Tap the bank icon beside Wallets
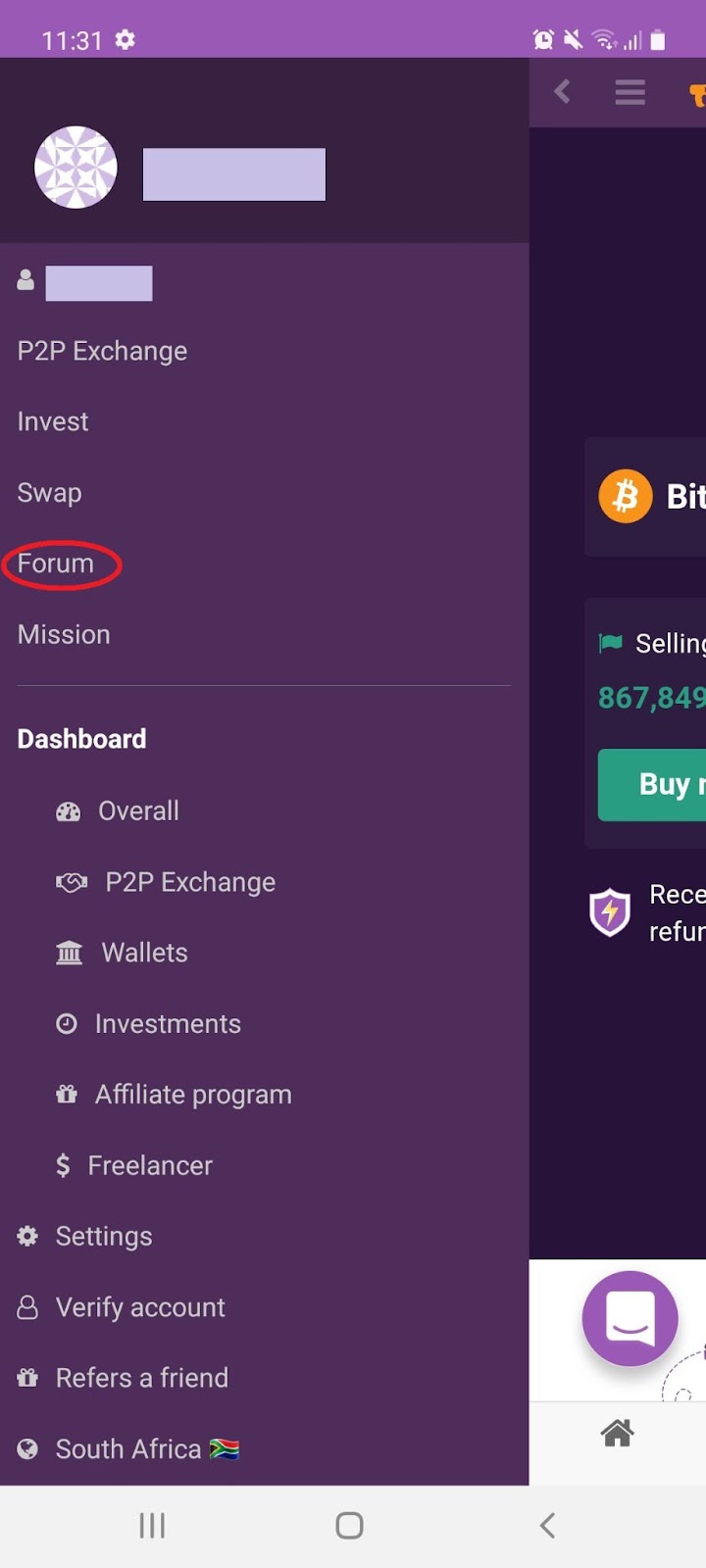The width and height of the screenshot is (706, 1568). [x=69, y=953]
